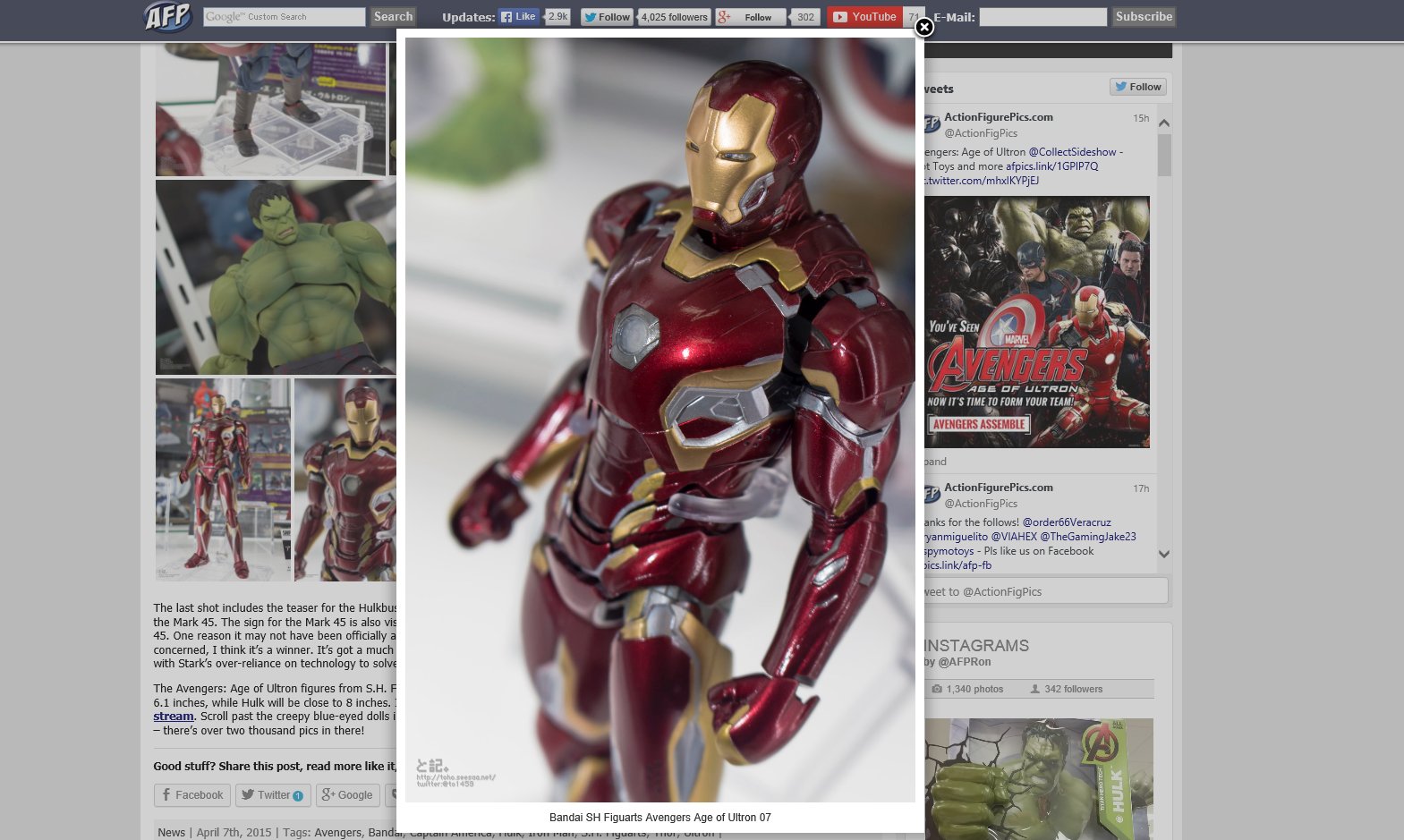Open the @TheGamingJake23 mention

tap(1087, 537)
